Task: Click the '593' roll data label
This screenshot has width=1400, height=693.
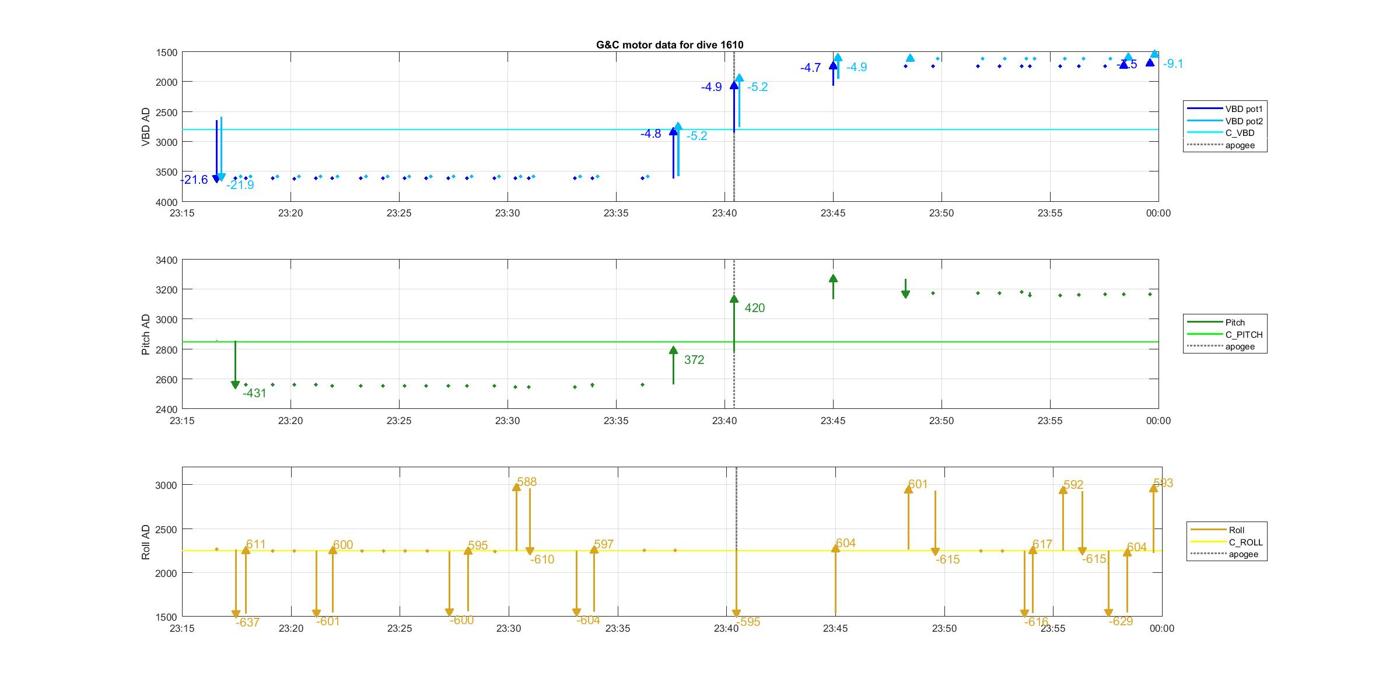Action: point(1163,484)
